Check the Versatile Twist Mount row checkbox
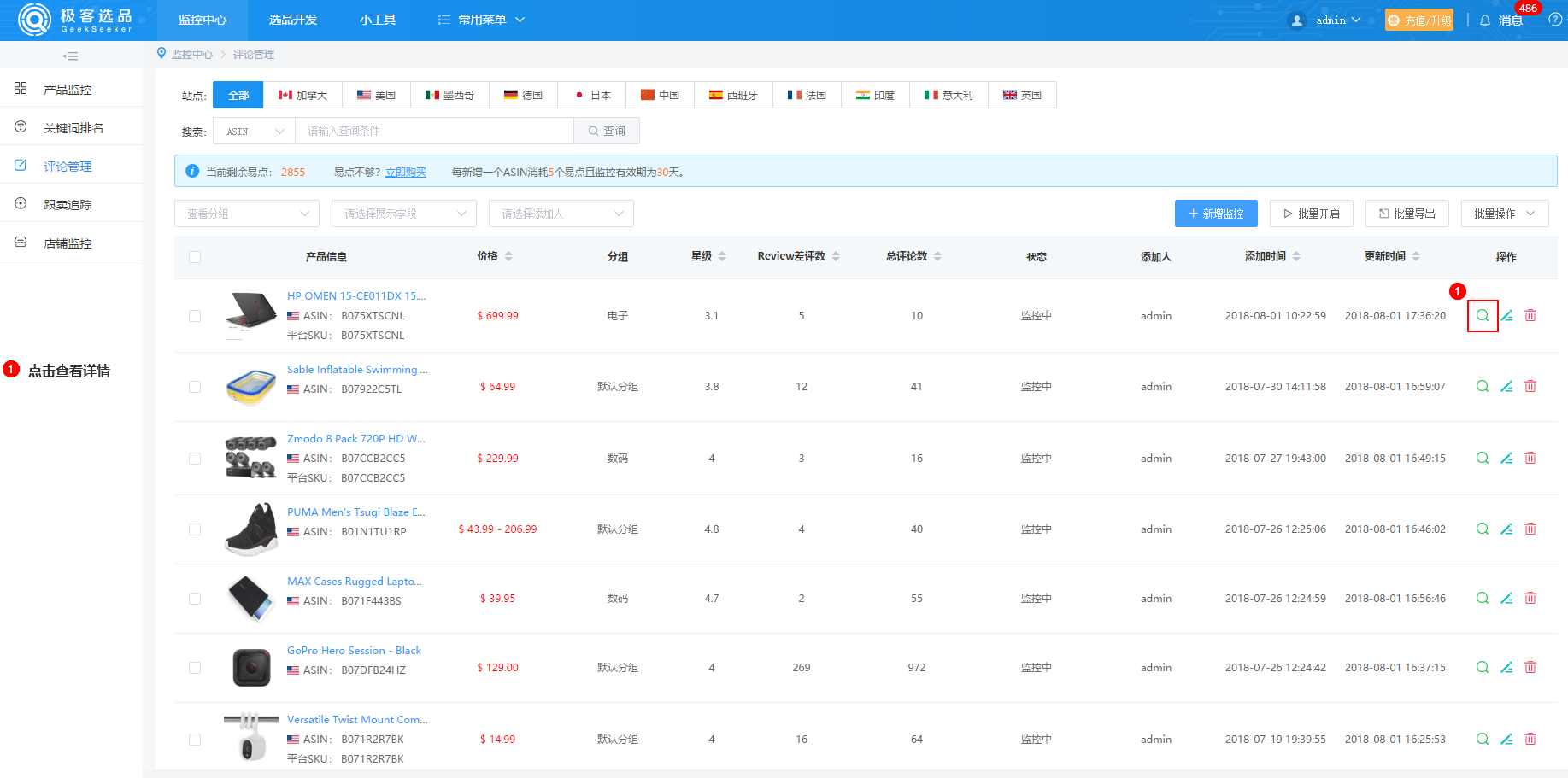This screenshot has width=1568, height=778. 195,740
